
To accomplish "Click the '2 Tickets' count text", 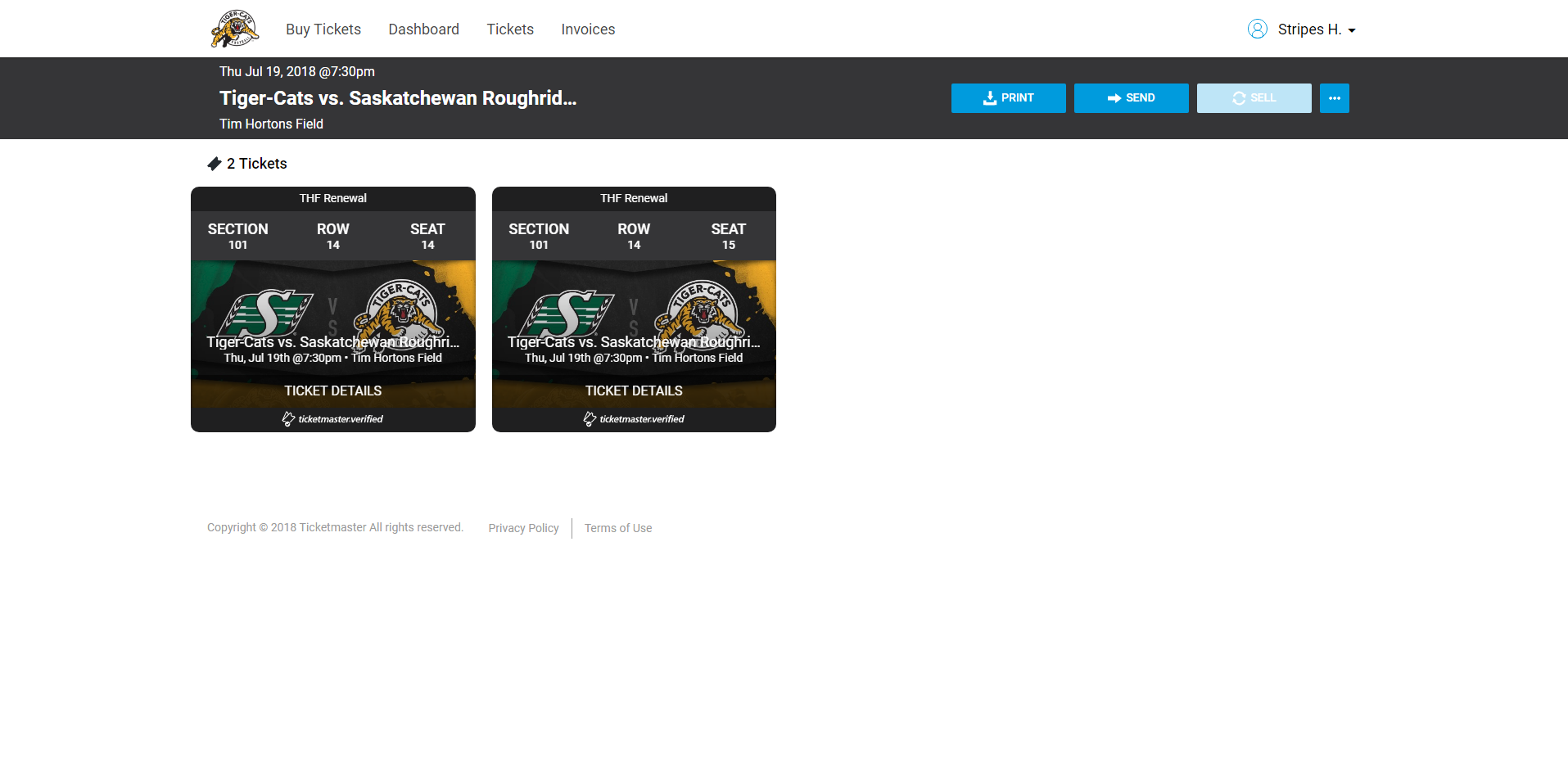I will [257, 164].
